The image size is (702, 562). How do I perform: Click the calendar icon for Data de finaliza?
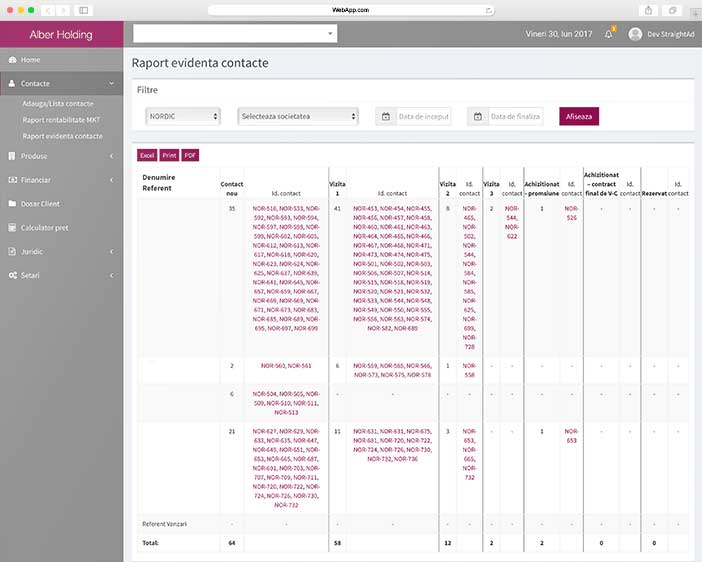[478, 116]
